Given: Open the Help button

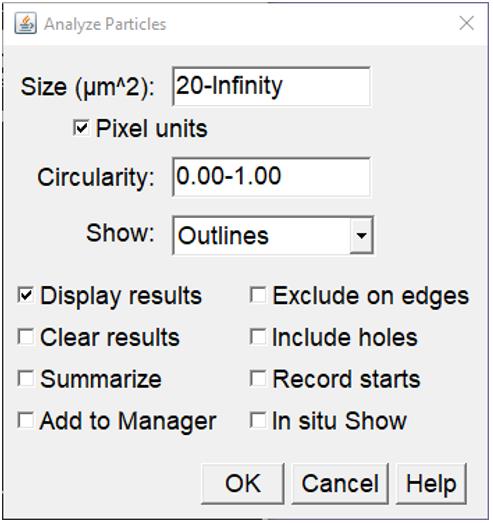Looking at the screenshot, I should (x=431, y=483).
